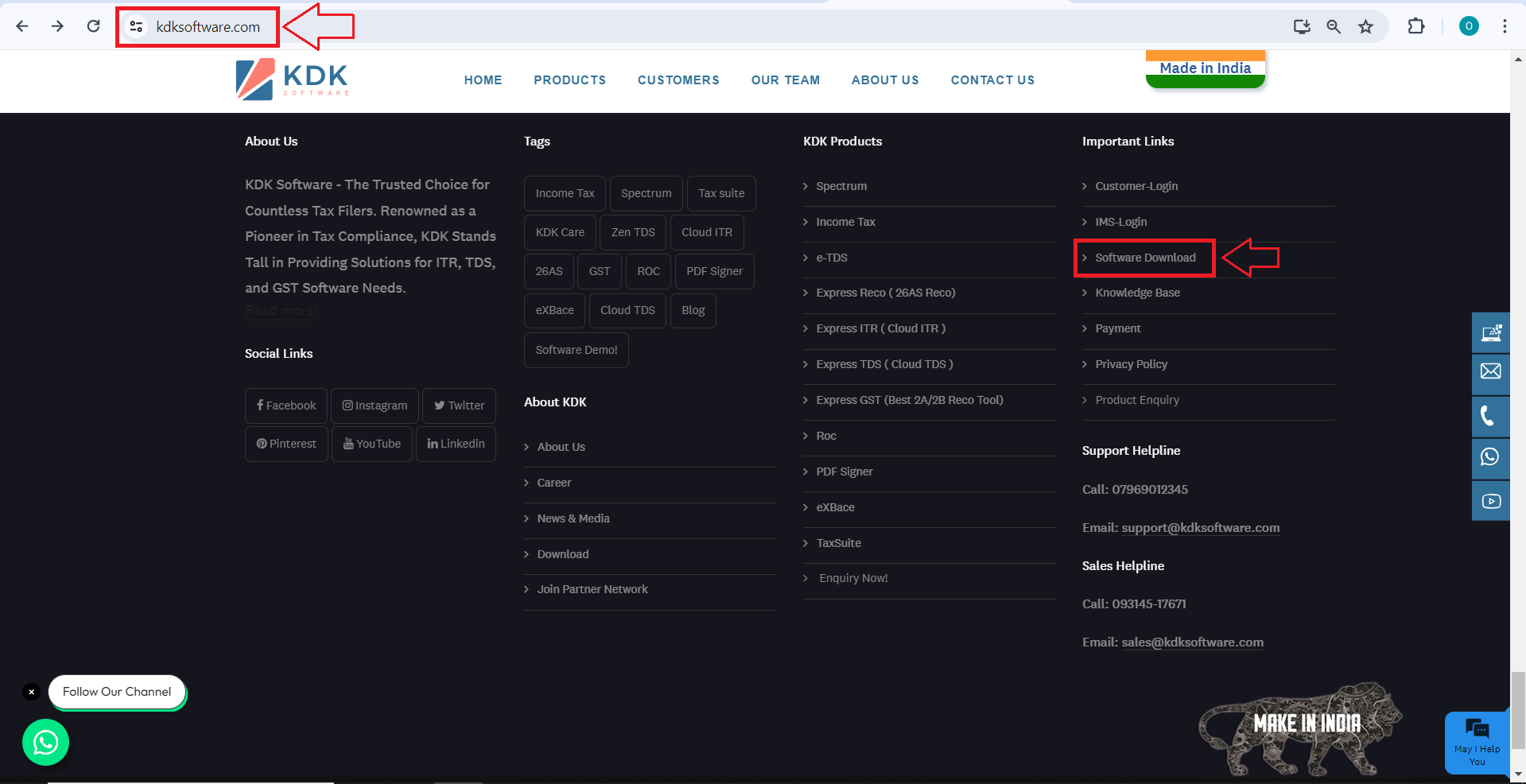Open the HOME menu item
Image resolution: width=1526 pixels, height=784 pixels.
[483, 80]
